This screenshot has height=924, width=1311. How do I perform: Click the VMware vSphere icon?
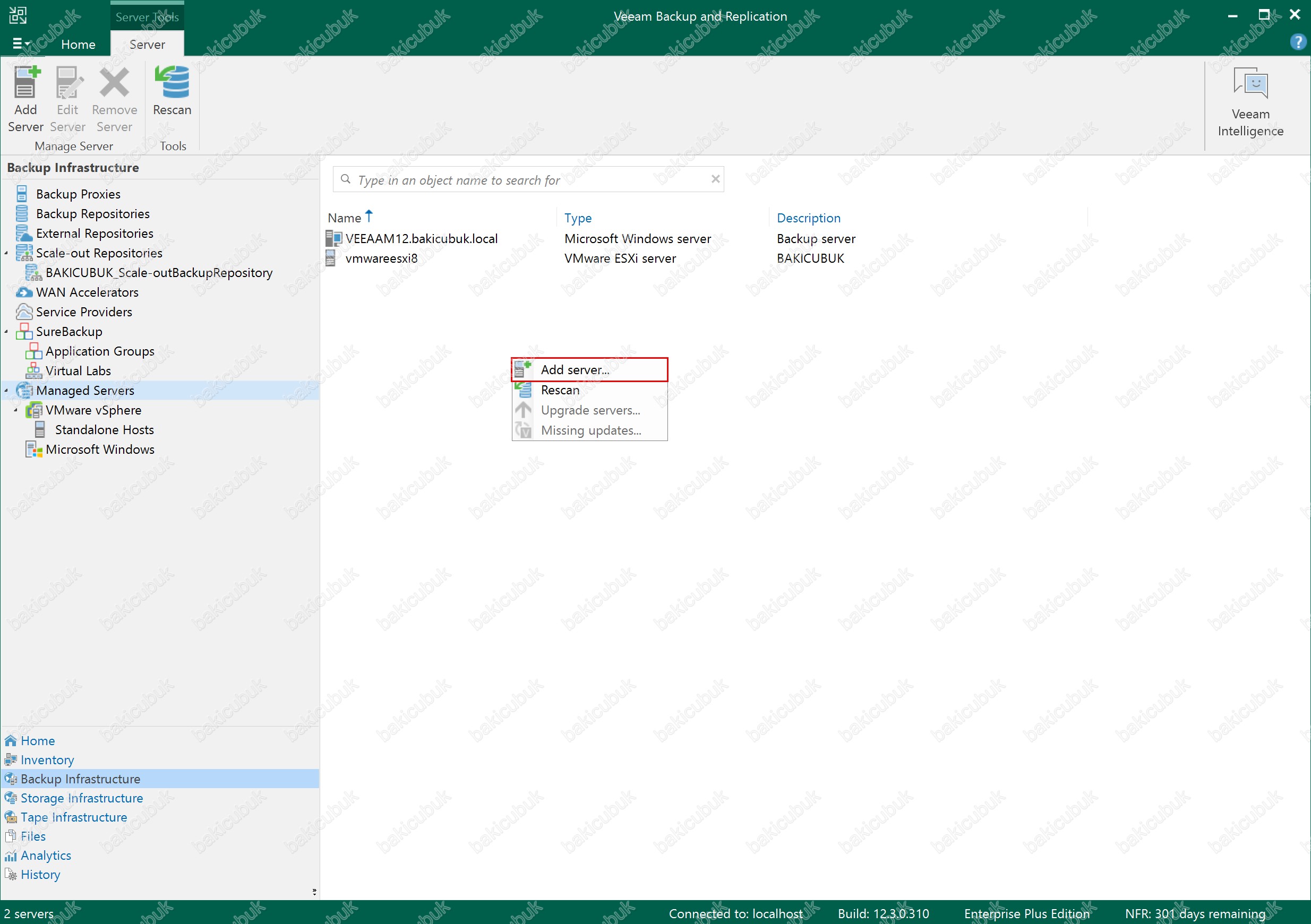point(33,410)
